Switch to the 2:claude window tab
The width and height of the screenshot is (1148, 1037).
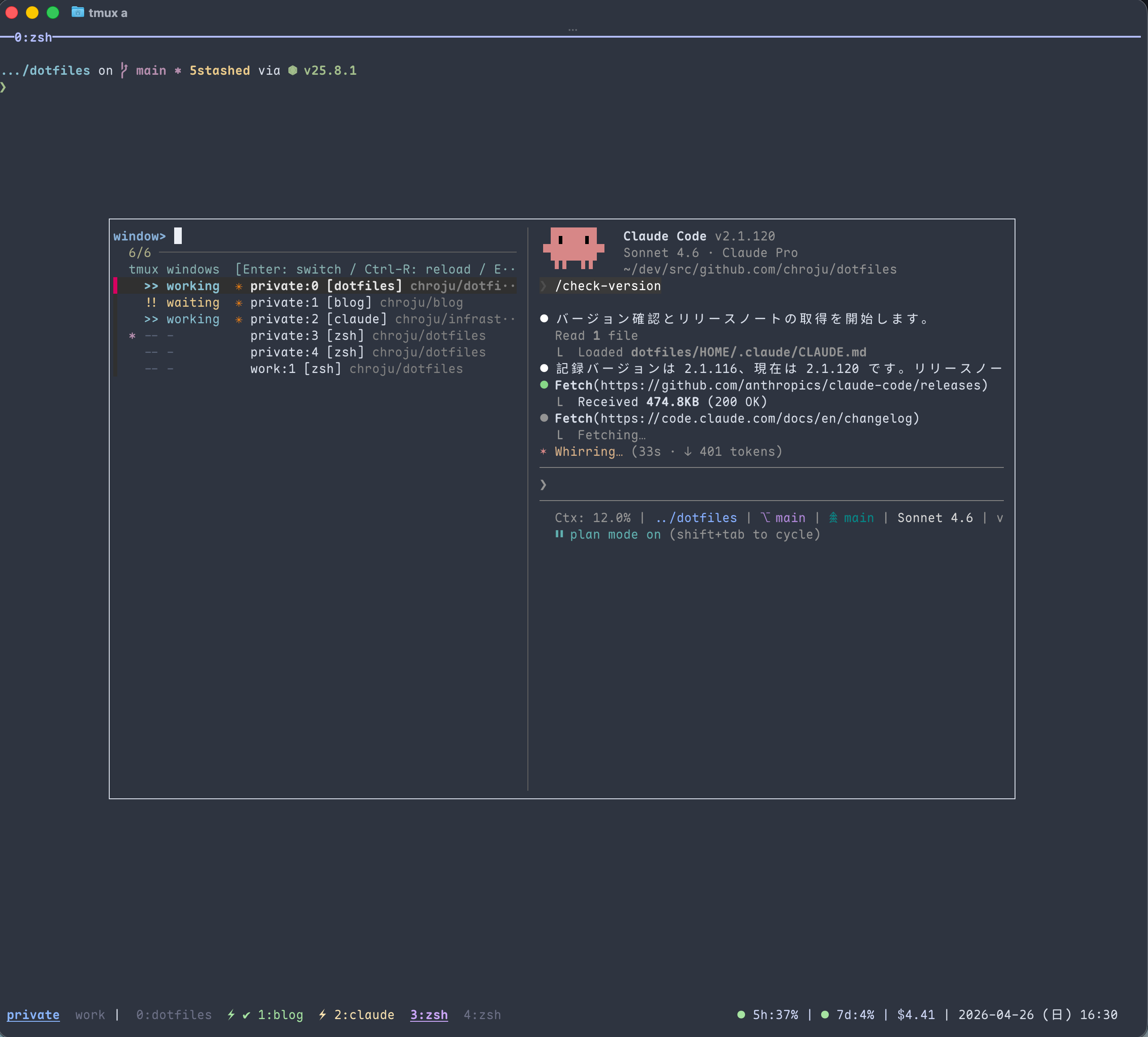pos(364,1015)
